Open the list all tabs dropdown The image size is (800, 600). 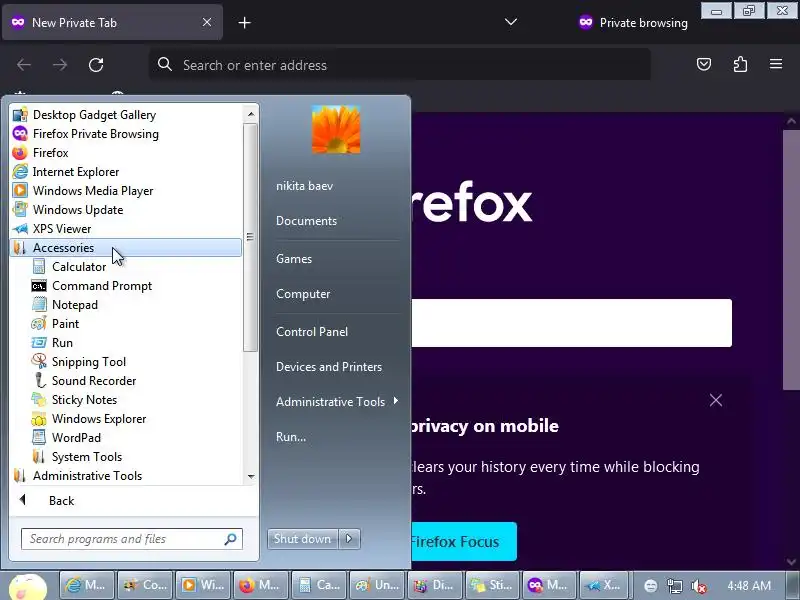[x=511, y=22]
